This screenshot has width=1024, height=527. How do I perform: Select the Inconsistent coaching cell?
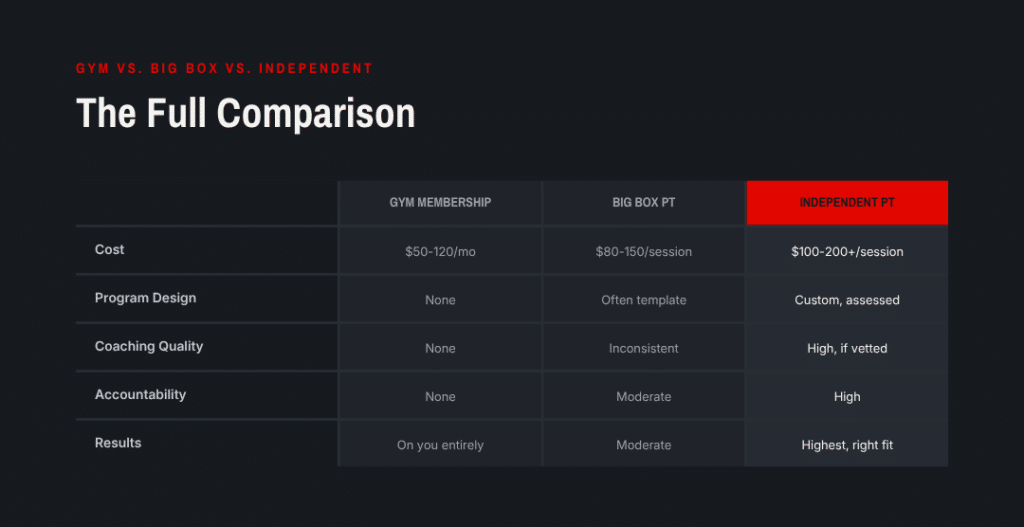point(643,348)
